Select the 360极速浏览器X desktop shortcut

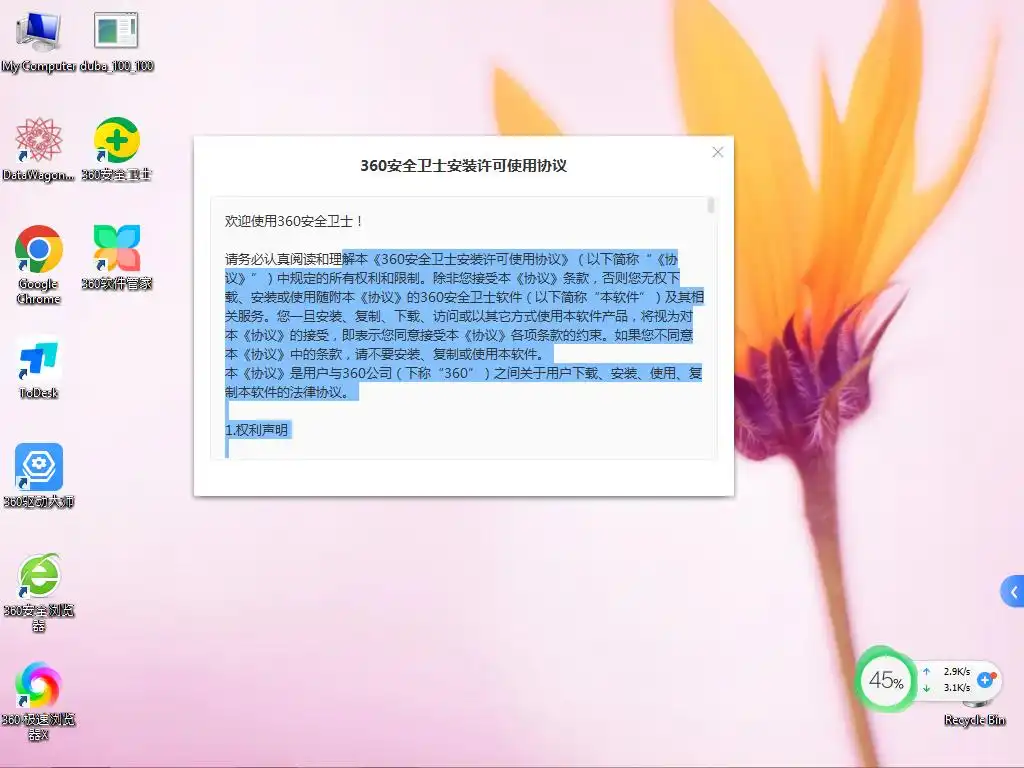coord(38,701)
